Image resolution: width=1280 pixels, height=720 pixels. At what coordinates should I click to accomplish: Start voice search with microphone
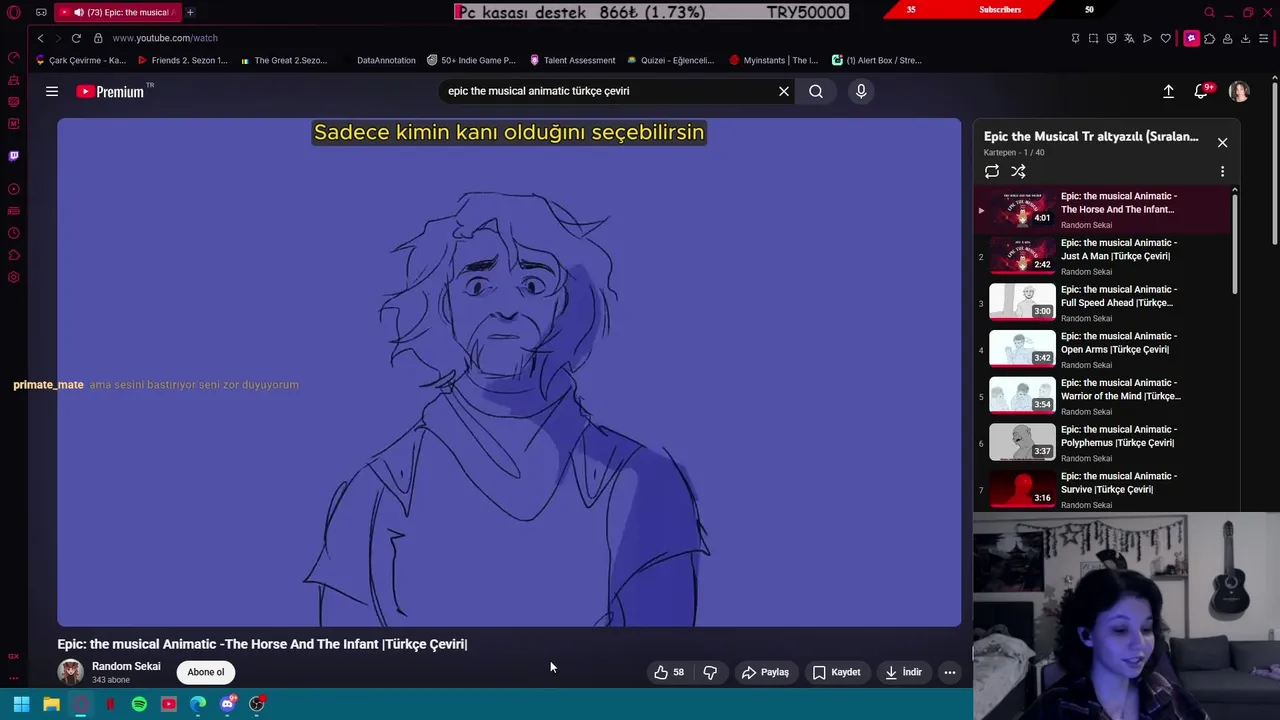861,91
